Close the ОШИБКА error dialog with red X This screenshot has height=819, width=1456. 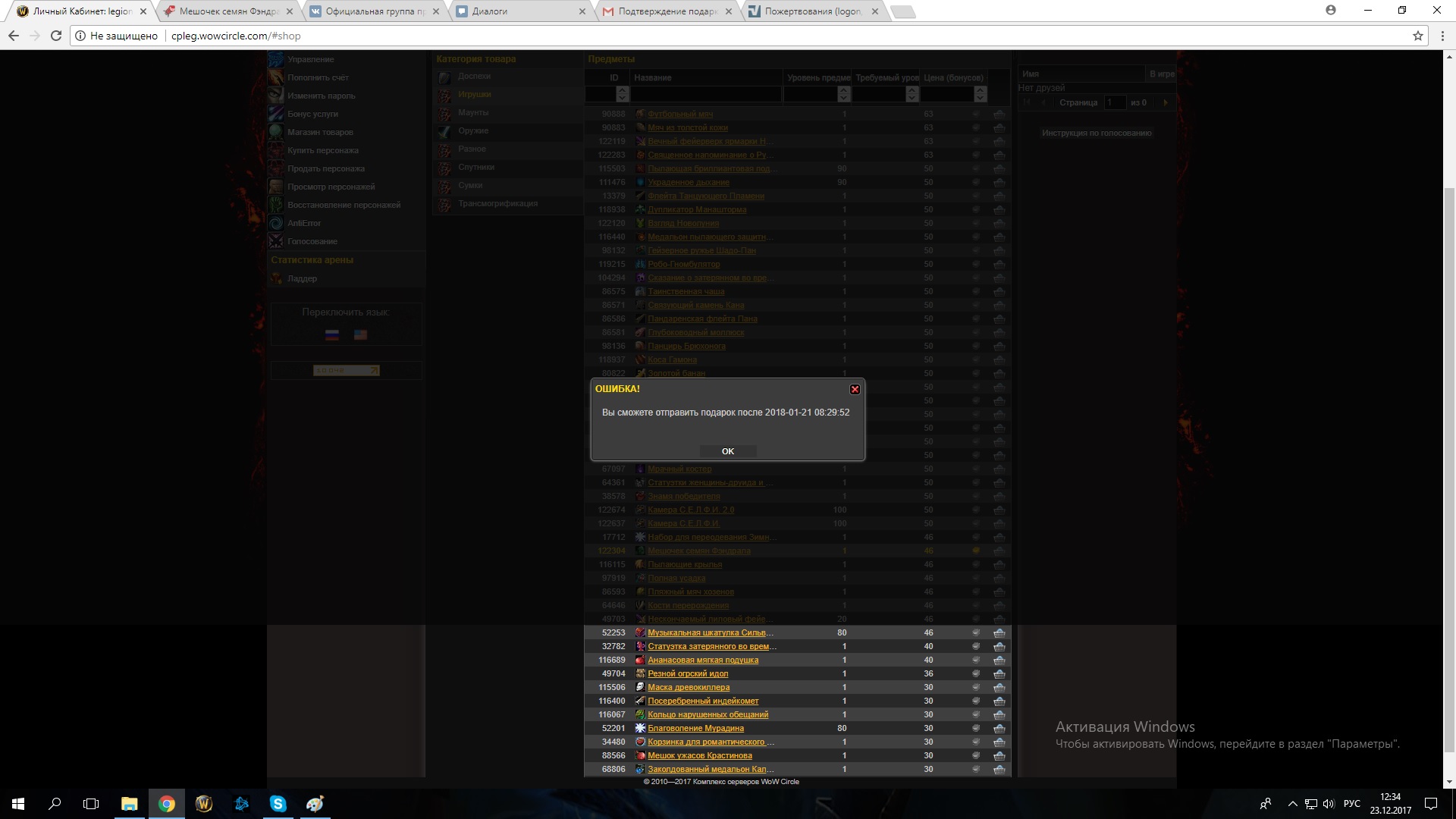point(855,389)
